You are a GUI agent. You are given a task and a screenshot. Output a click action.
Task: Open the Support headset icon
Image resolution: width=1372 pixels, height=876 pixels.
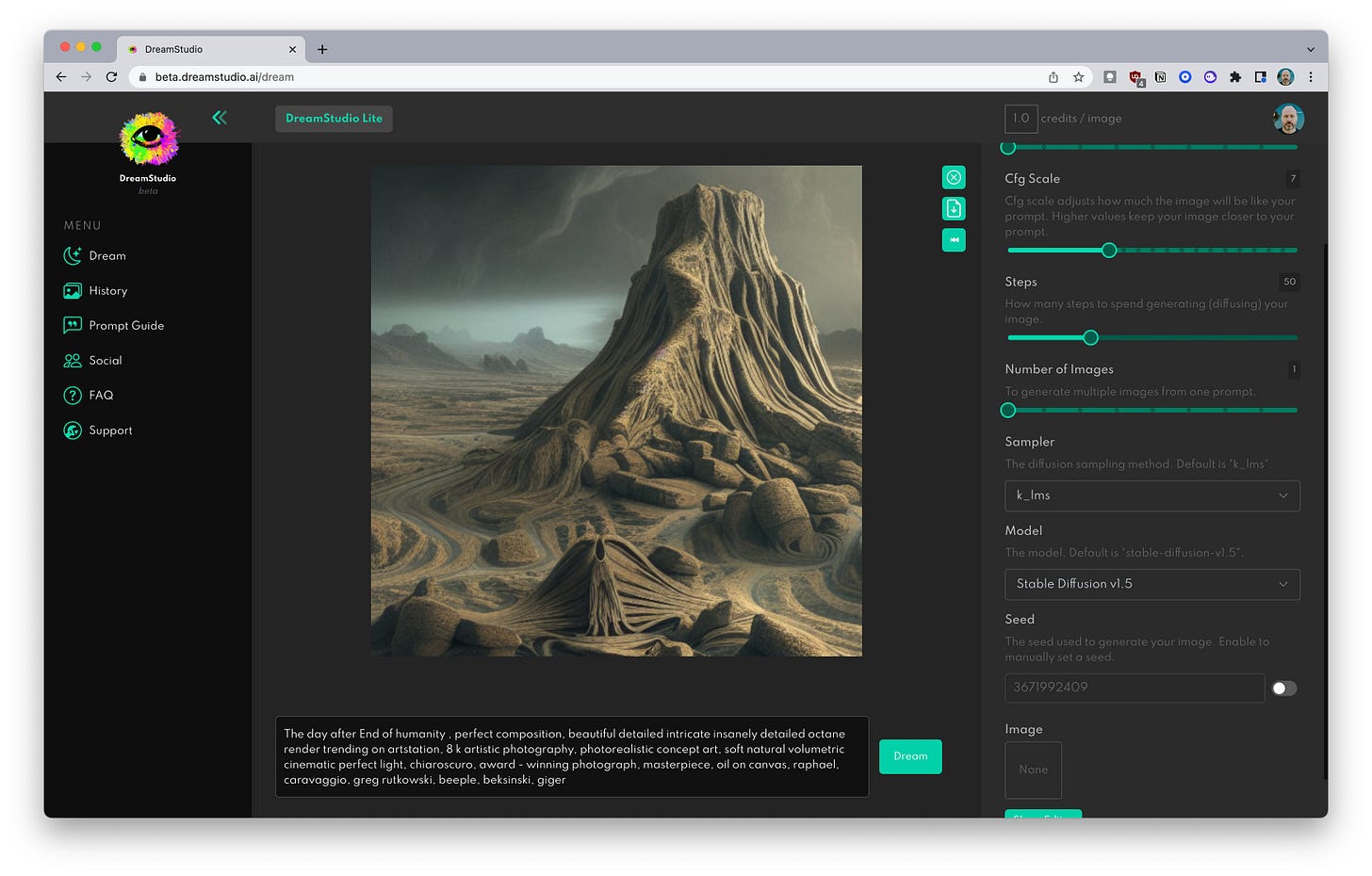tap(73, 430)
